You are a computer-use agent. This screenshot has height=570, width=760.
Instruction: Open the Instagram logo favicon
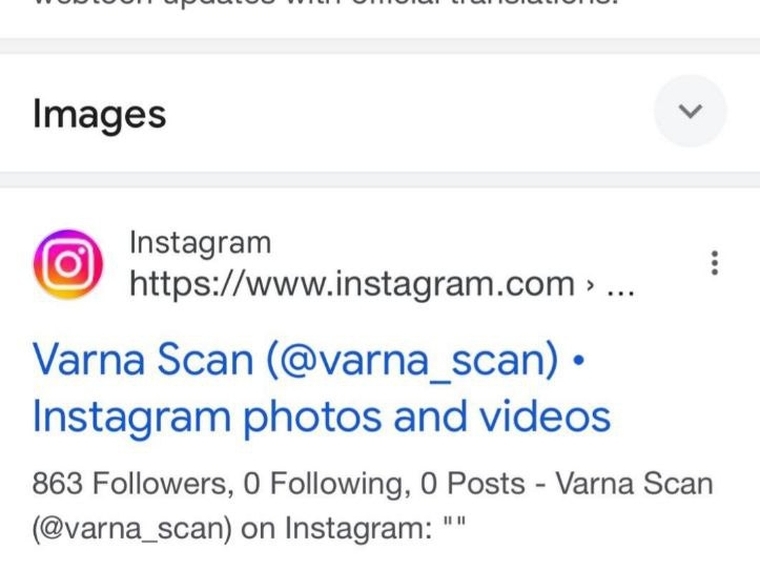point(68,264)
